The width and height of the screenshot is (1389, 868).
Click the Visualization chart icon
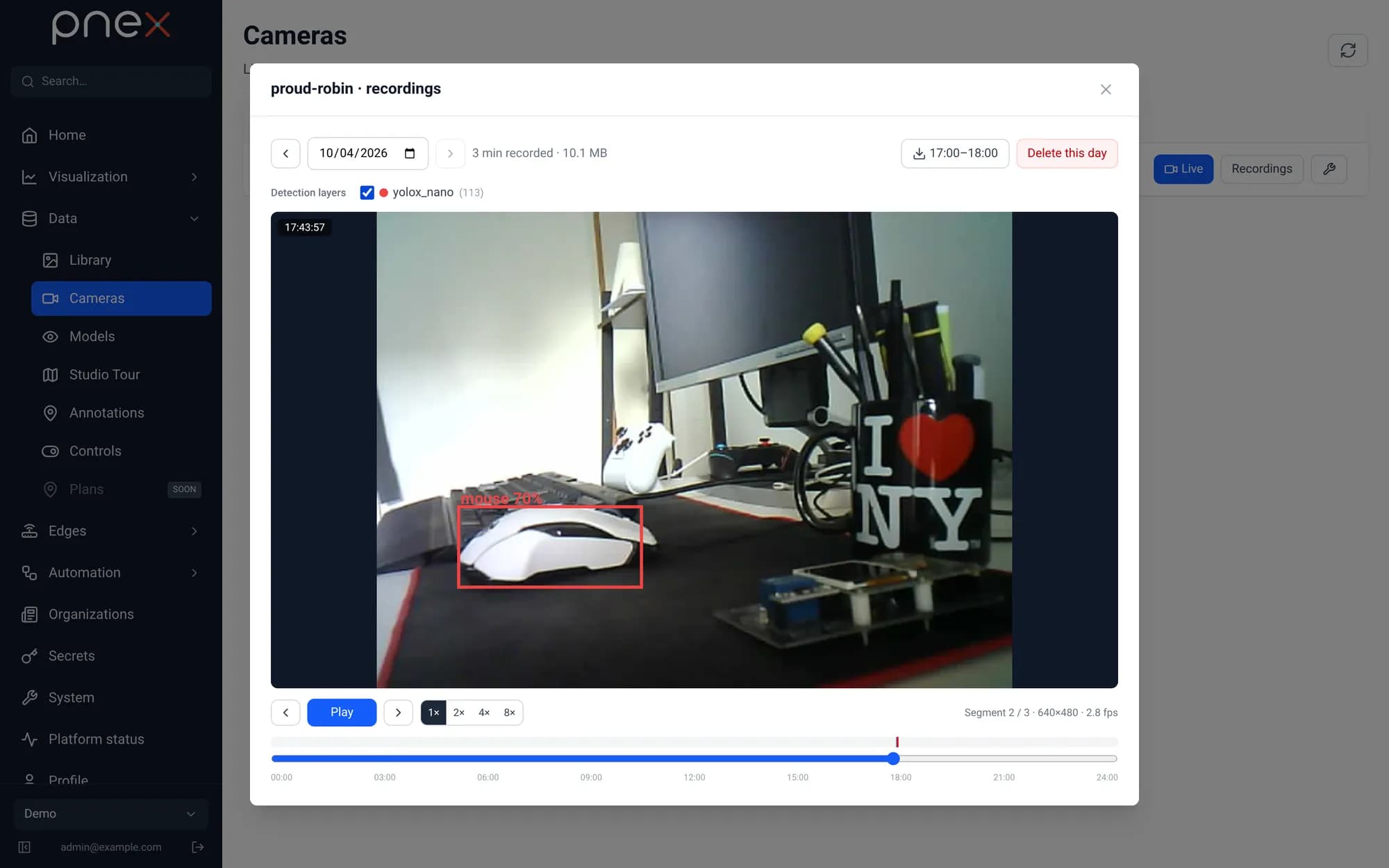pos(29,176)
